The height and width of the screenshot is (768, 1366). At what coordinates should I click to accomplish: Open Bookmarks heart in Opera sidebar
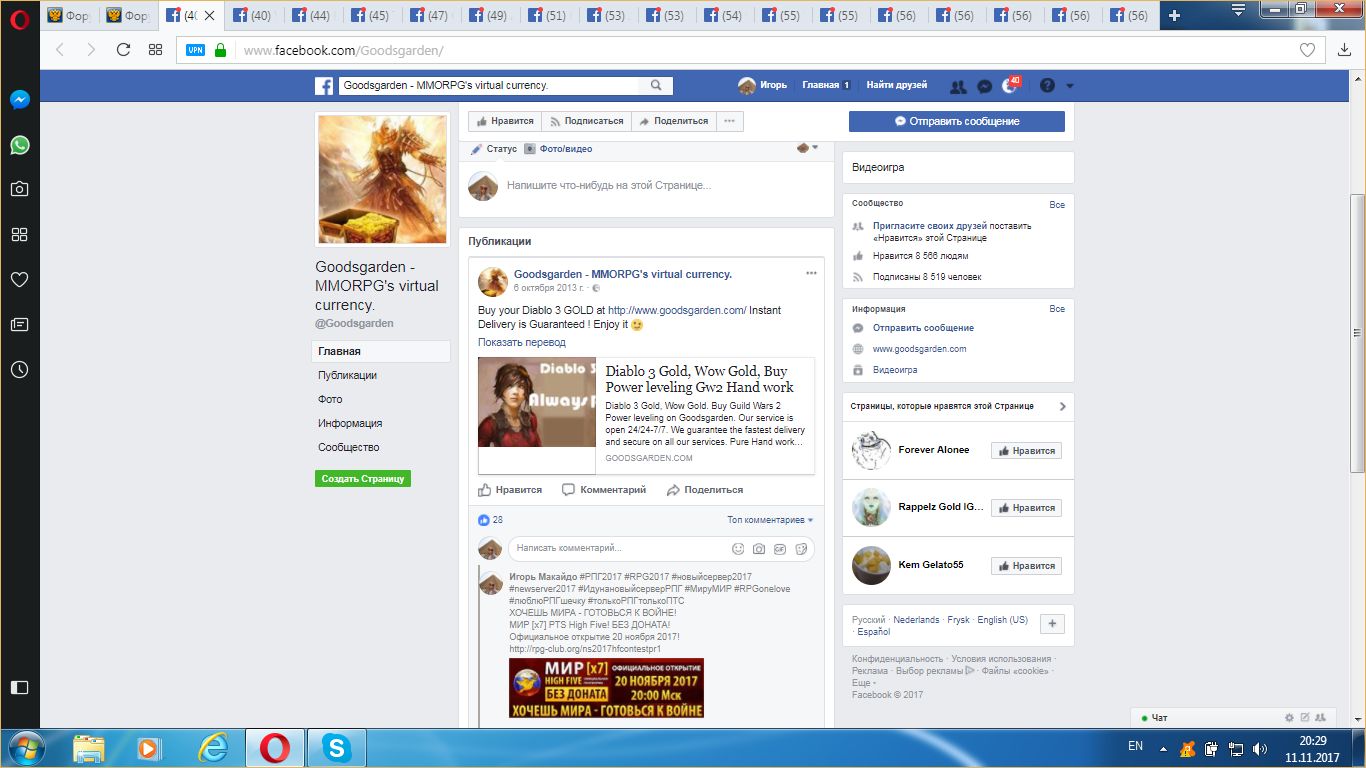(x=19, y=279)
